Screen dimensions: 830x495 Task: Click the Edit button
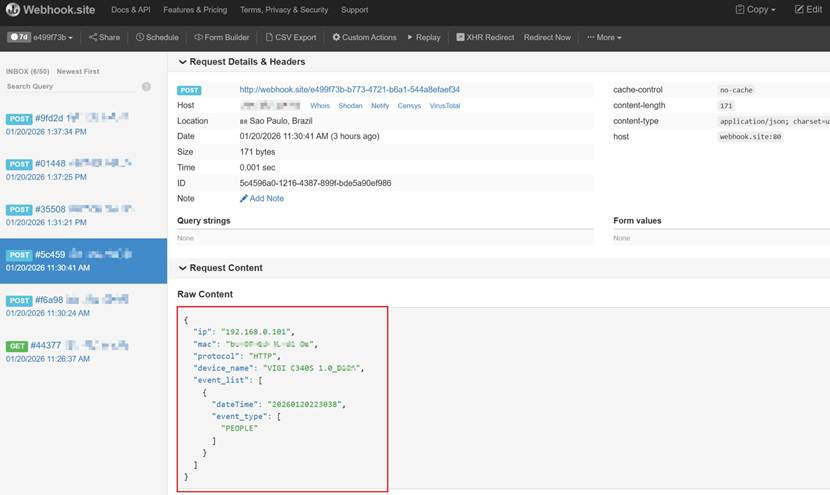click(x=808, y=10)
